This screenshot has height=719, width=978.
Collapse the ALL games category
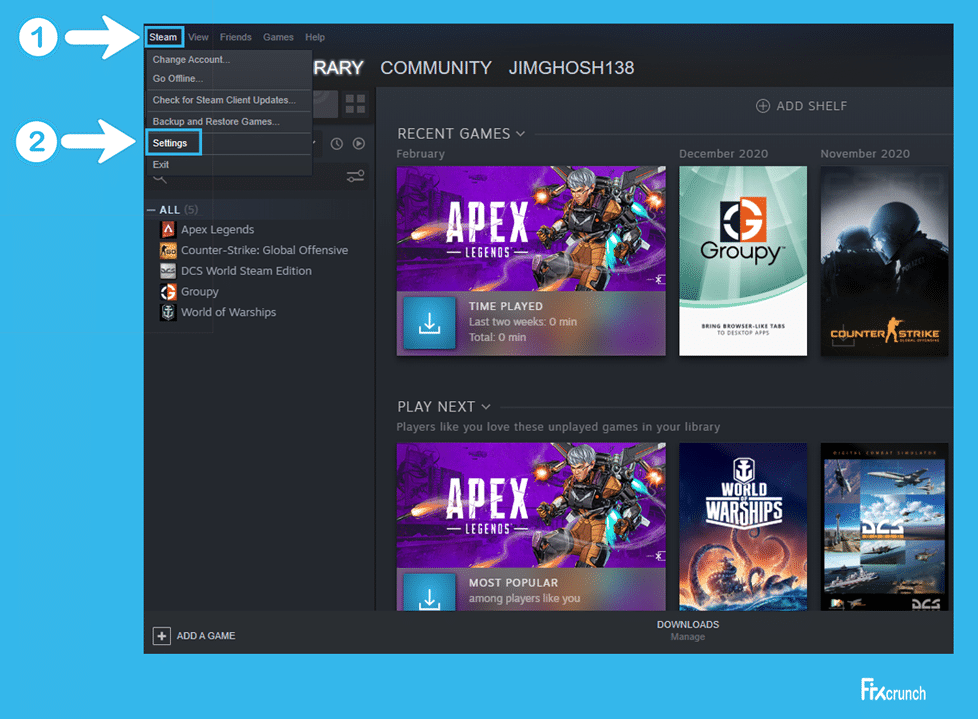click(151, 210)
